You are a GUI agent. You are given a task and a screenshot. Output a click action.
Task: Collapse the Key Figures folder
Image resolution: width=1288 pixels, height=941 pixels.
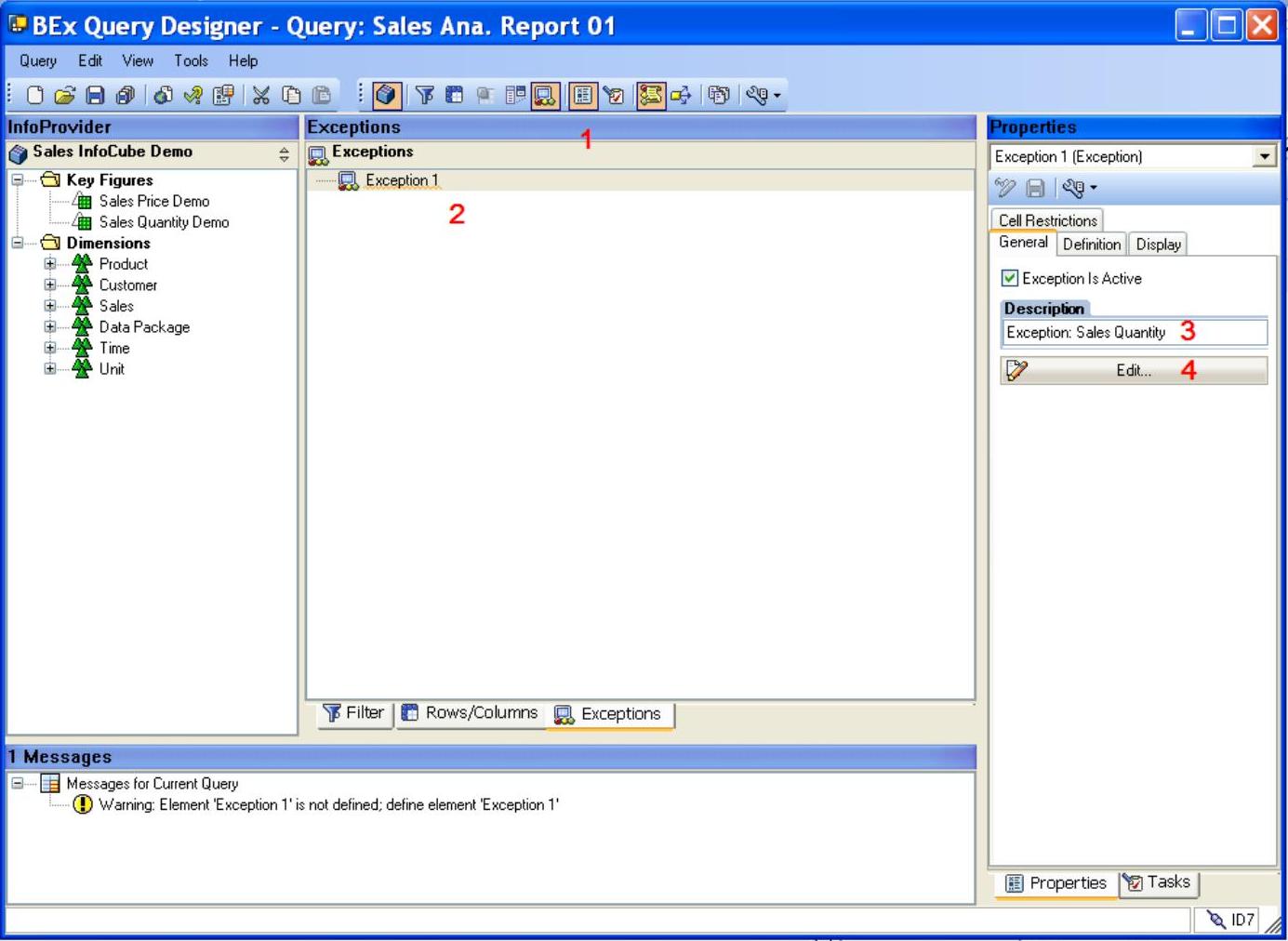tap(18, 179)
